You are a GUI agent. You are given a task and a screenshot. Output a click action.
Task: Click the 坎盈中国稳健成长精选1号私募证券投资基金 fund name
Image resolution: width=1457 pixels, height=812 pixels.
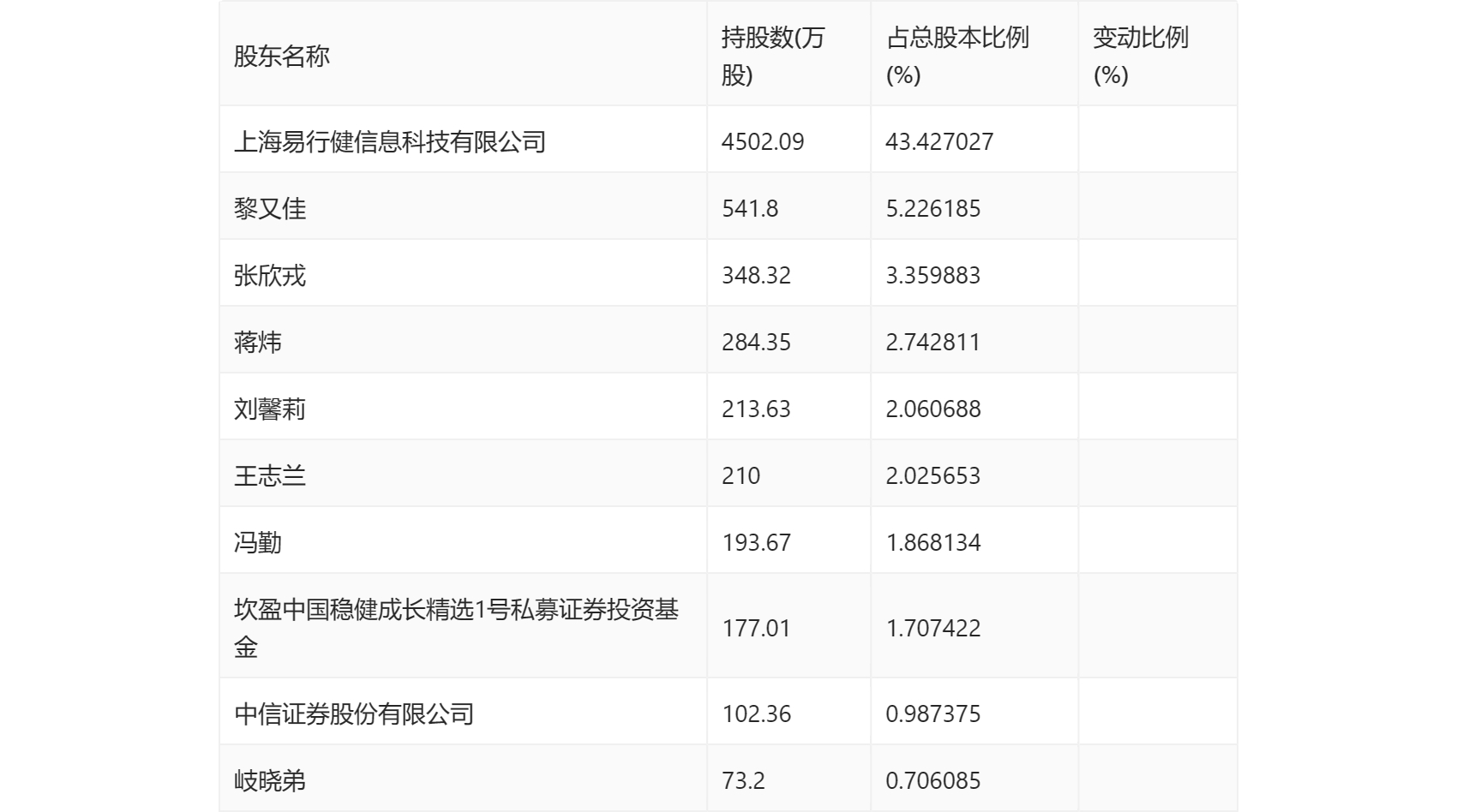coord(456,628)
